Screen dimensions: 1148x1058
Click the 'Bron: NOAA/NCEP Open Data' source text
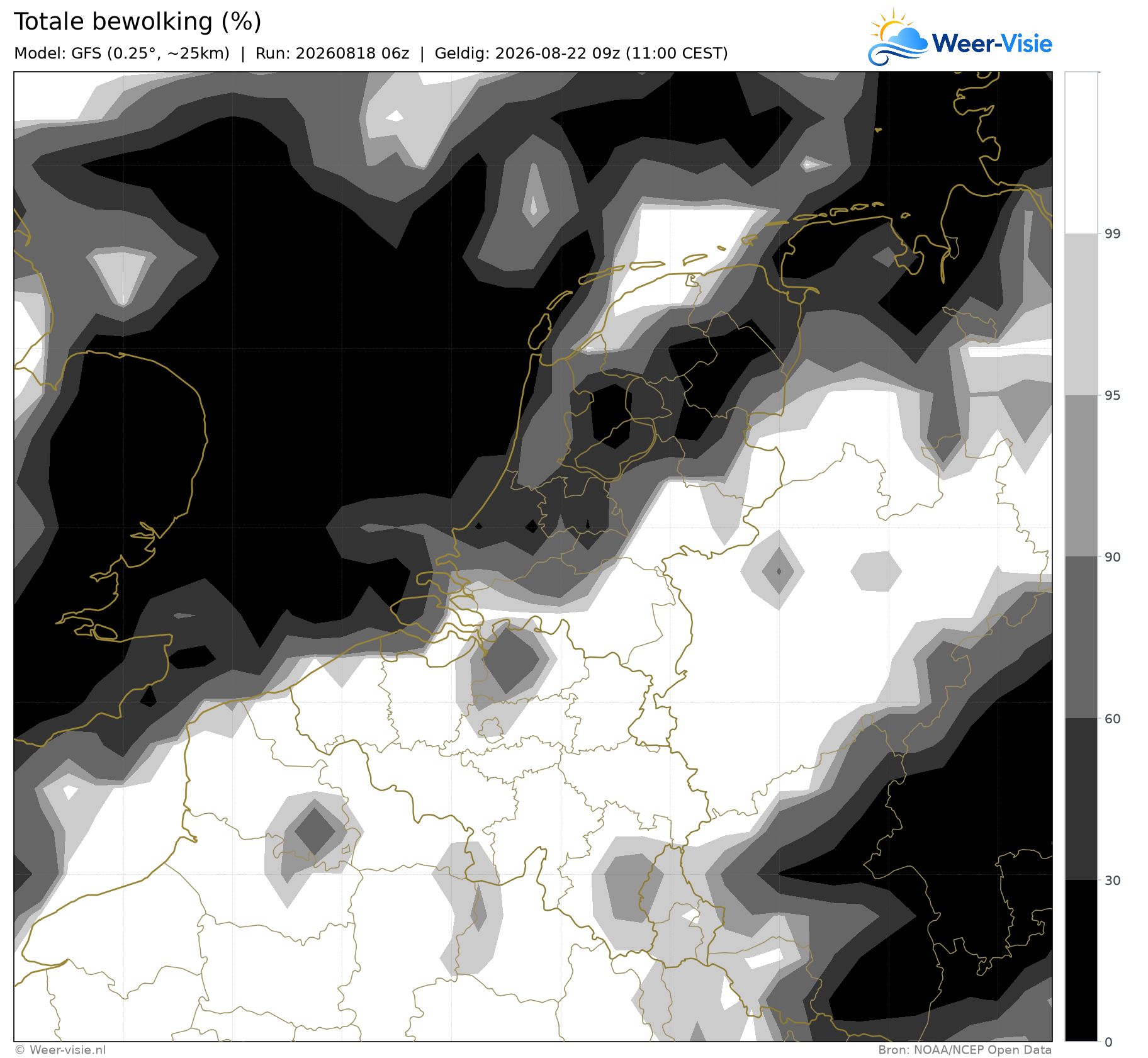(965, 1050)
